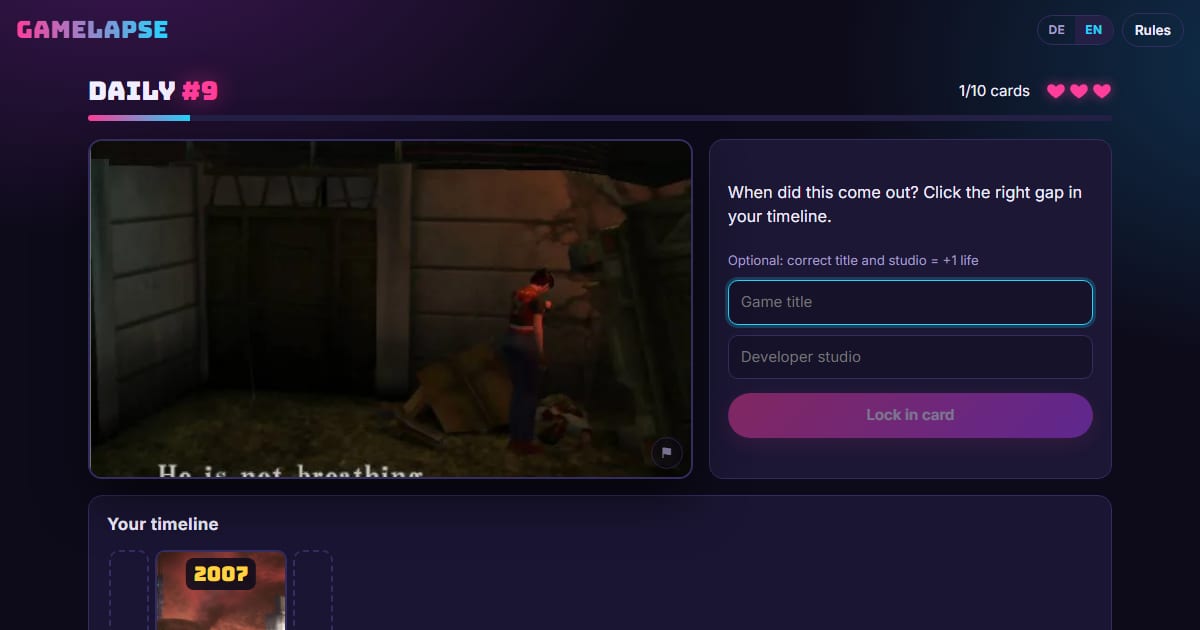
Task: Switch language to EN
Action: (x=1093, y=30)
